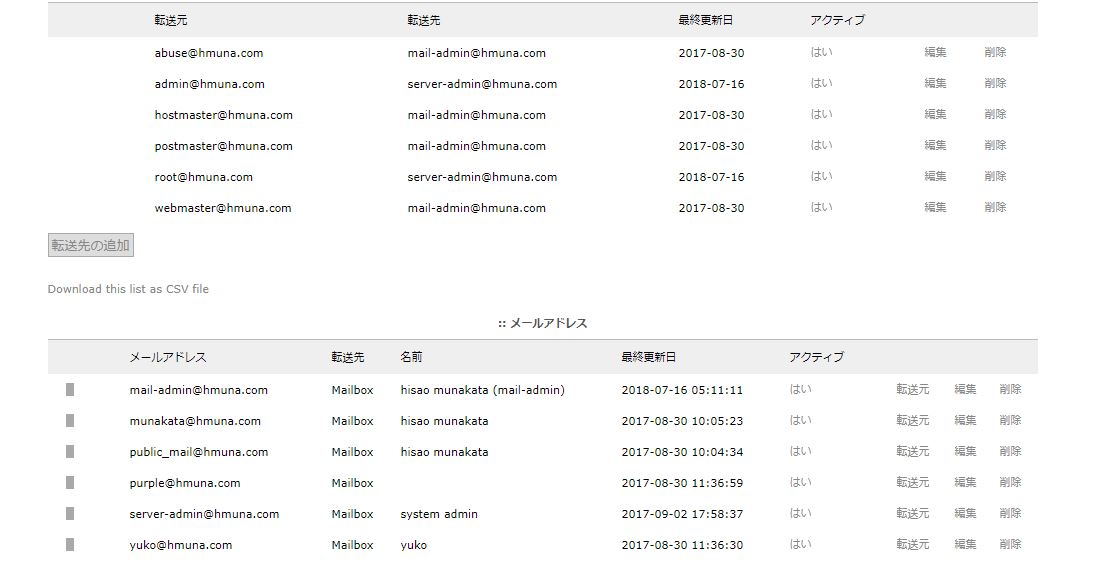The height and width of the screenshot is (566, 1094).
Task: Click the grey marker beside purple@hmuna.com
Action: [70, 483]
